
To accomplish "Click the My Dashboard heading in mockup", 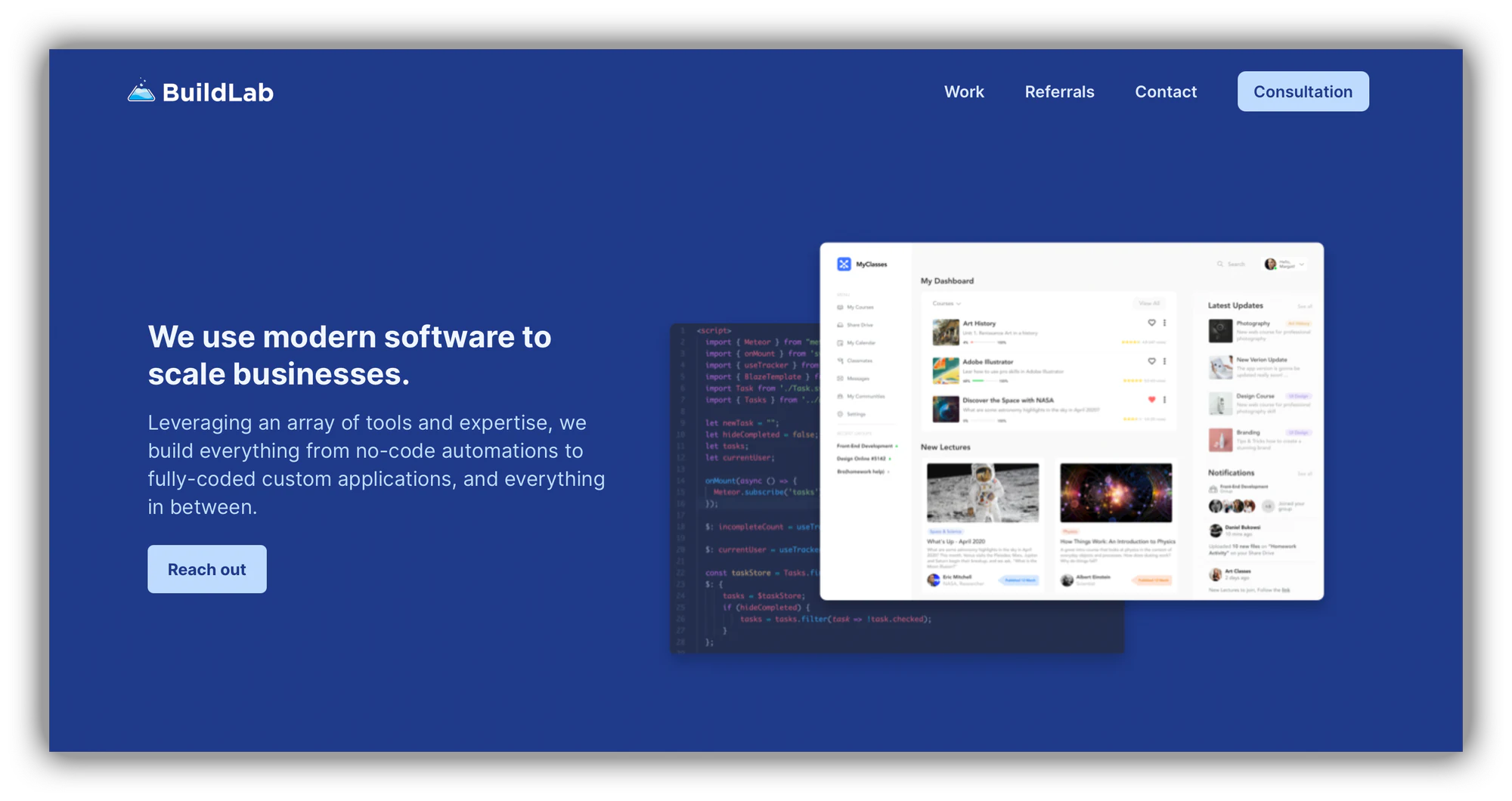I will click(947, 281).
